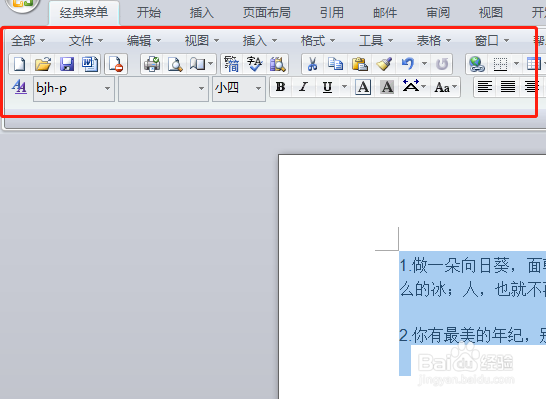546x399 pixels.
Task: Open the 窗口 dropdown menu
Action: coord(492,41)
